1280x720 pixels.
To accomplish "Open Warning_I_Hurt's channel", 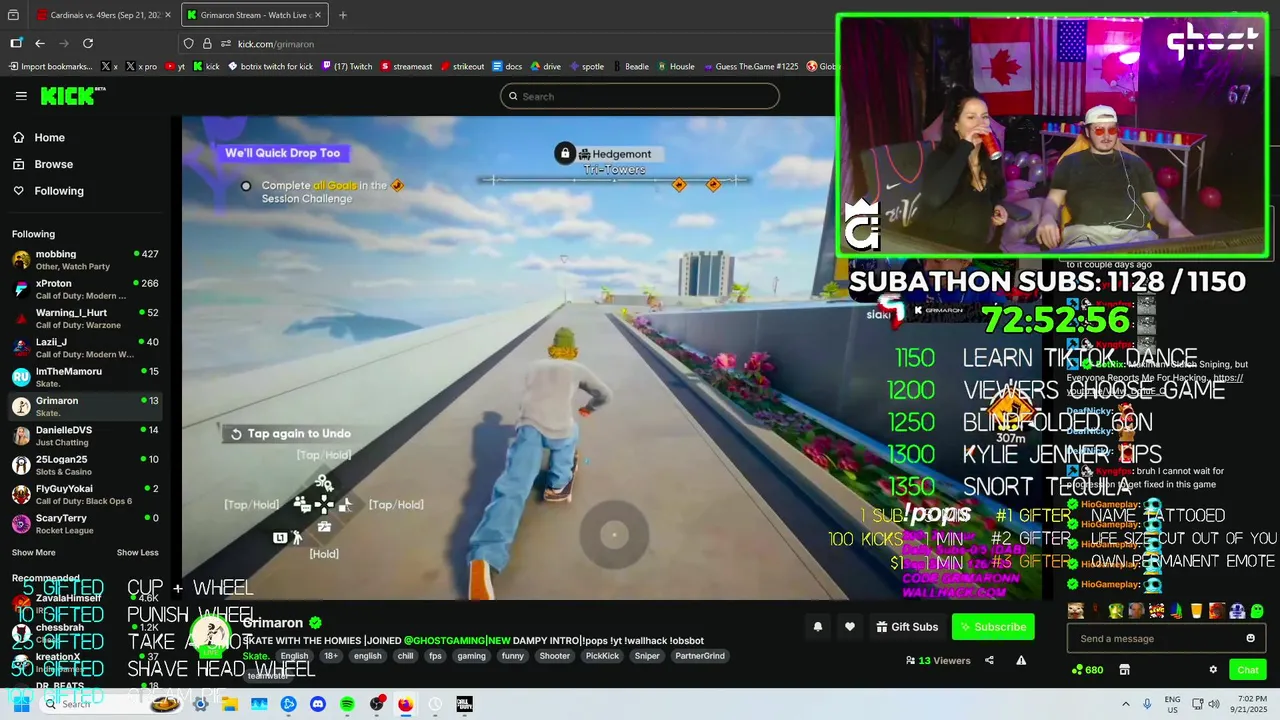I will (x=86, y=318).
